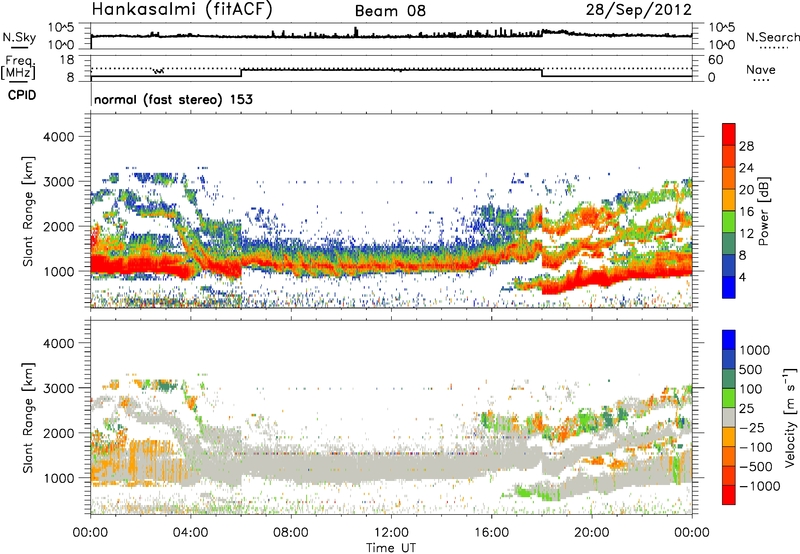
Task: Select the 'Time UT' axis title
Action: click(391, 548)
